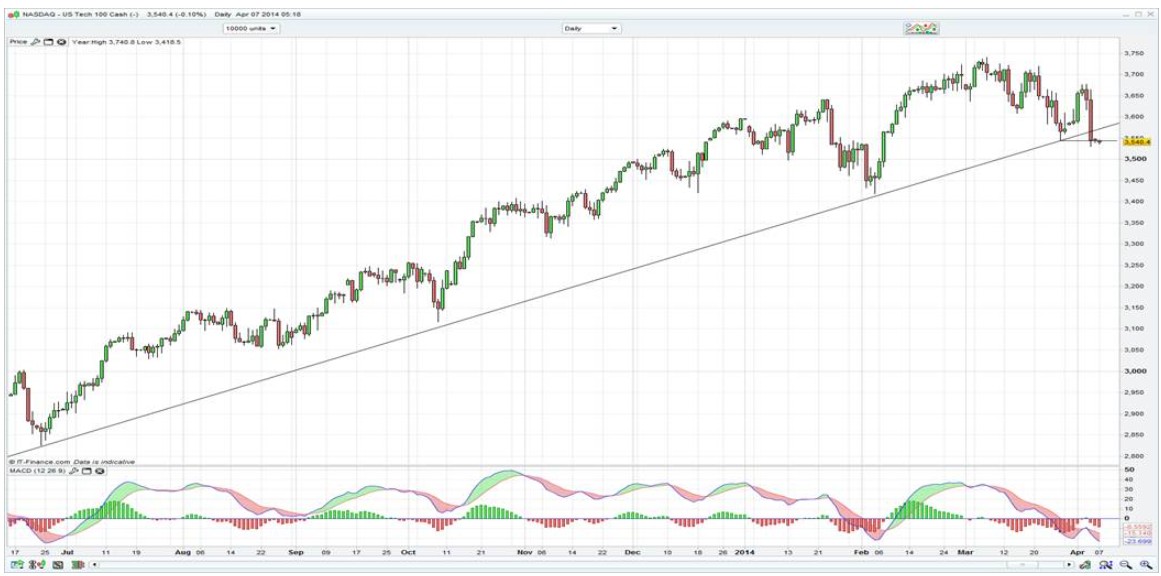The width and height of the screenshot is (1161, 576).
Task: Close the Price panel
Action: pyautogui.click(x=61, y=42)
